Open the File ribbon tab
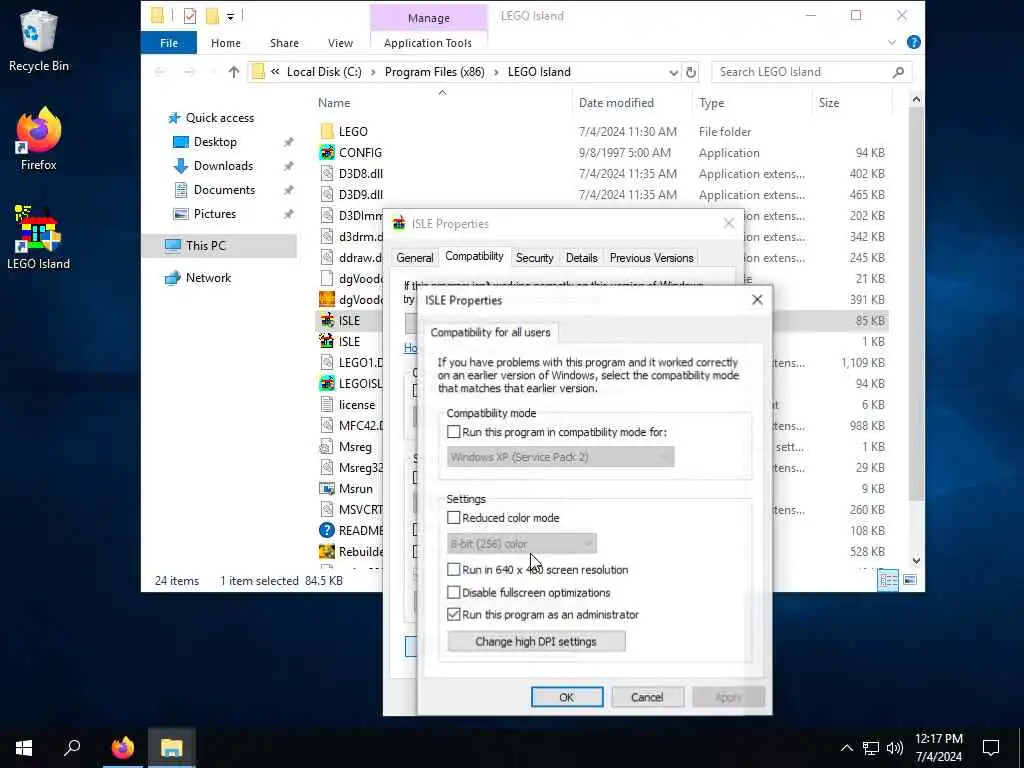The height and width of the screenshot is (768, 1024). click(x=168, y=42)
